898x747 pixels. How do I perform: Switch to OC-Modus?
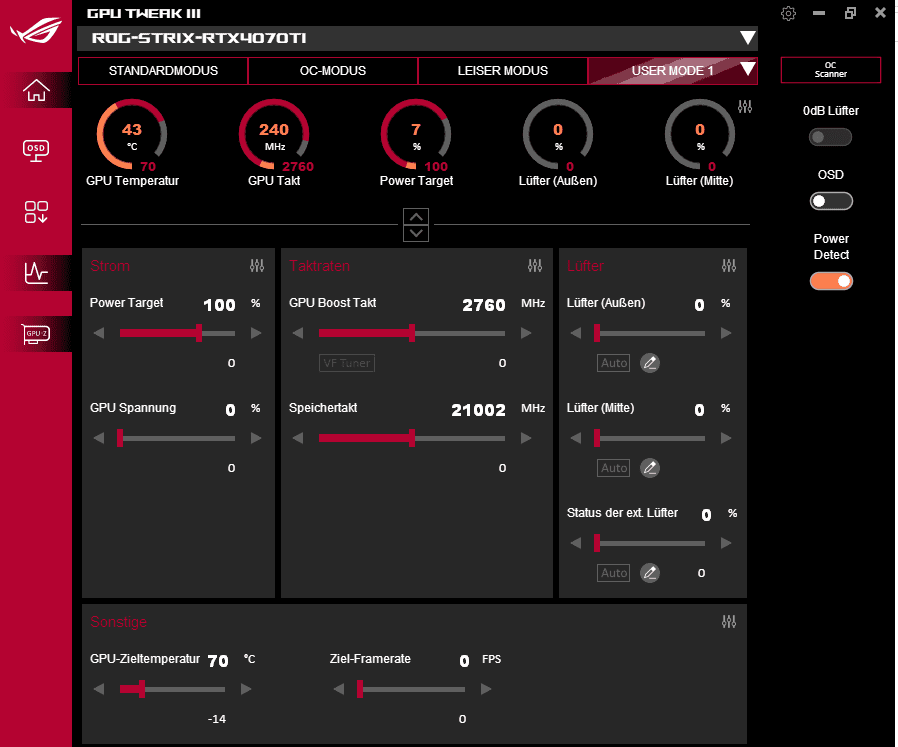(x=333, y=71)
